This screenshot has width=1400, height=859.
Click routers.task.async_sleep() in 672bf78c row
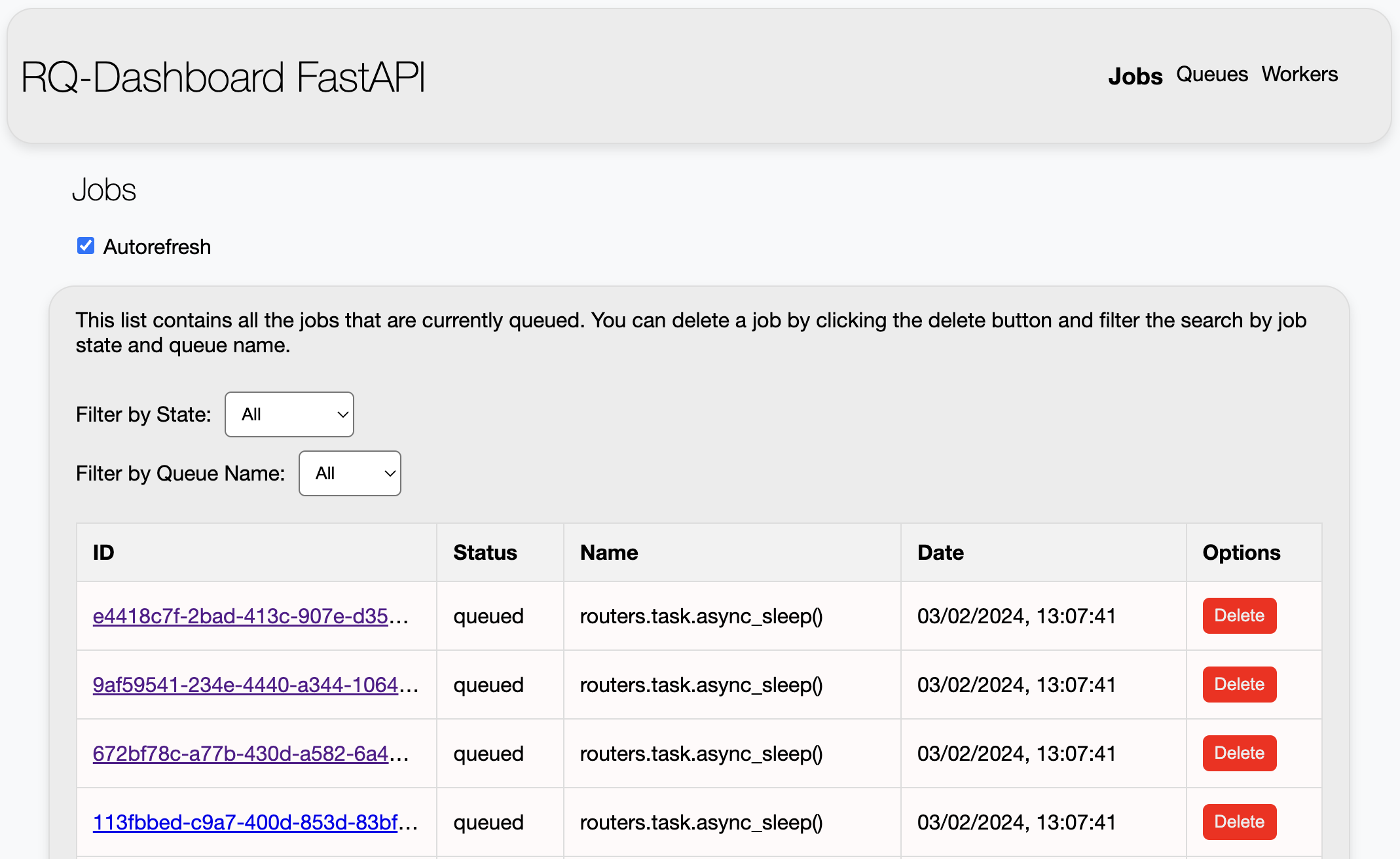(x=701, y=754)
